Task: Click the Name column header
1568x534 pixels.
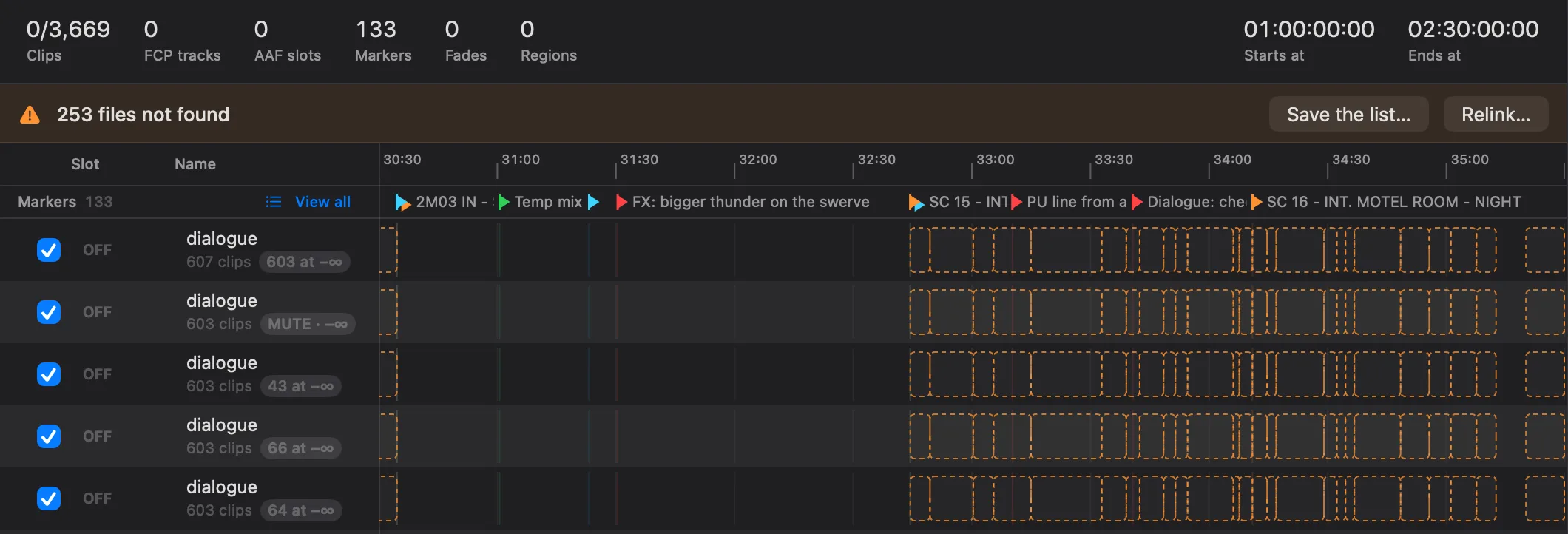Action: tap(195, 164)
